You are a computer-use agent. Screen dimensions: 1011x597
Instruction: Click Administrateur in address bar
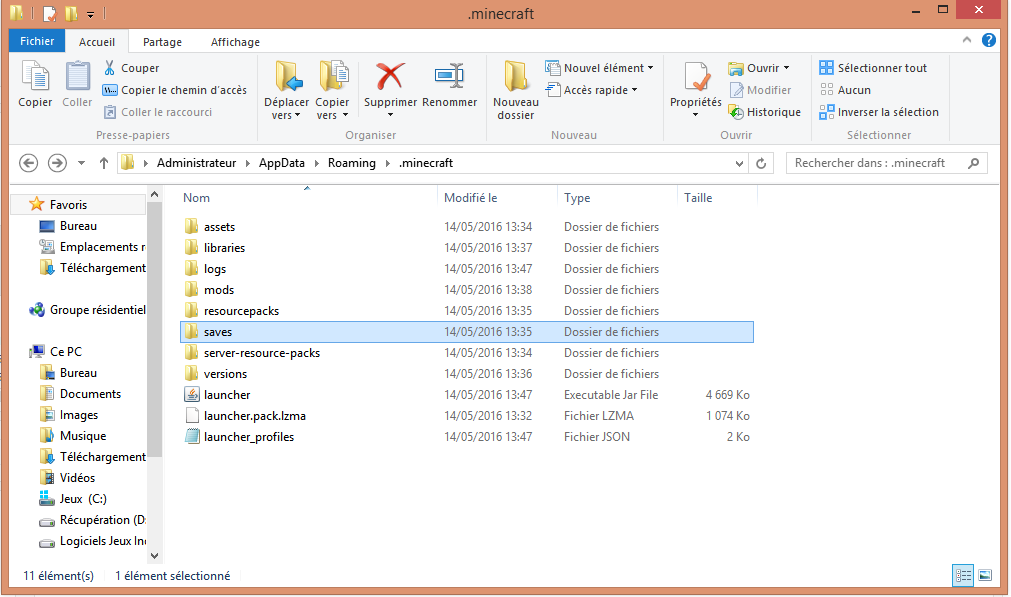[x=196, y=163]
